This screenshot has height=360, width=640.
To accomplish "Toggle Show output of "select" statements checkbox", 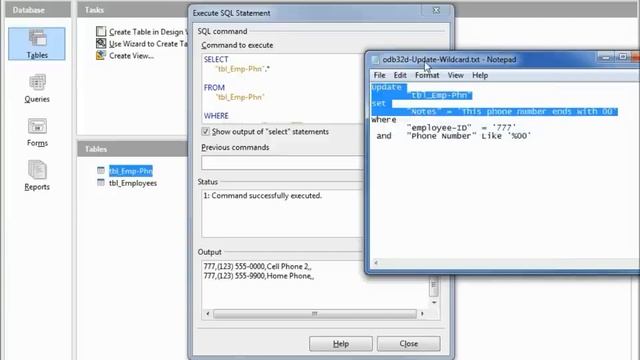I will [x=206, y=131].
